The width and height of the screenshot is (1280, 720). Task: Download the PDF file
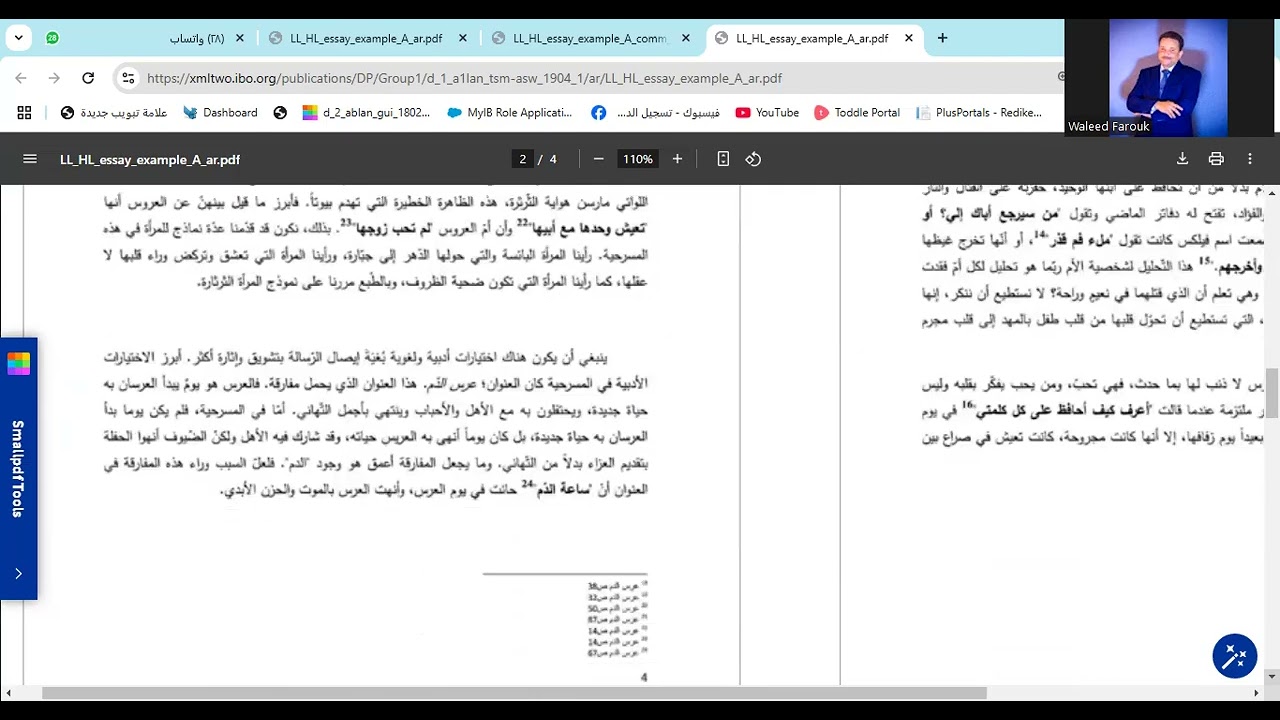tap(1182, 159)
